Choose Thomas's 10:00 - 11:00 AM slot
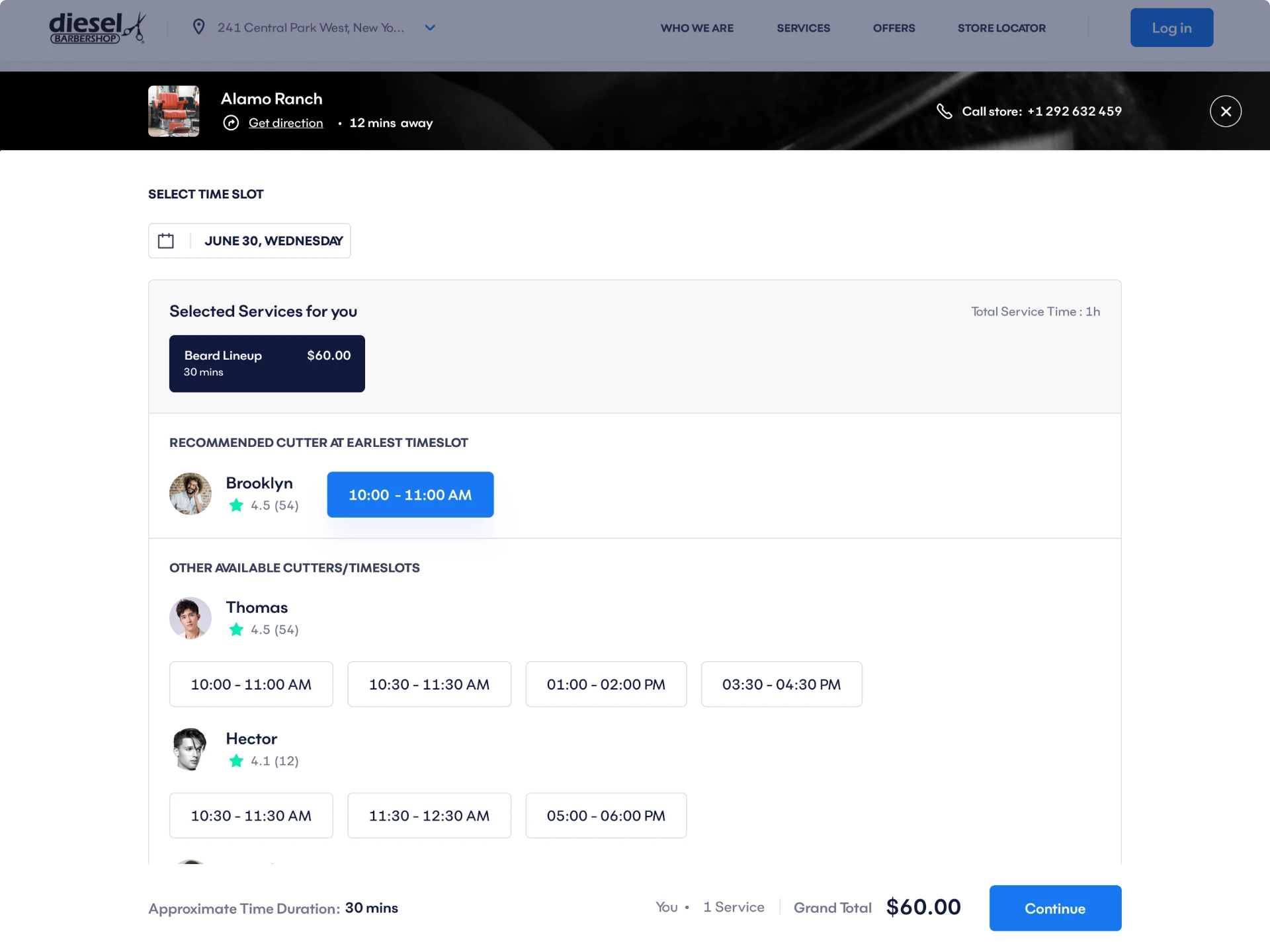This screenshot has height=952, width=1270. 251,684
